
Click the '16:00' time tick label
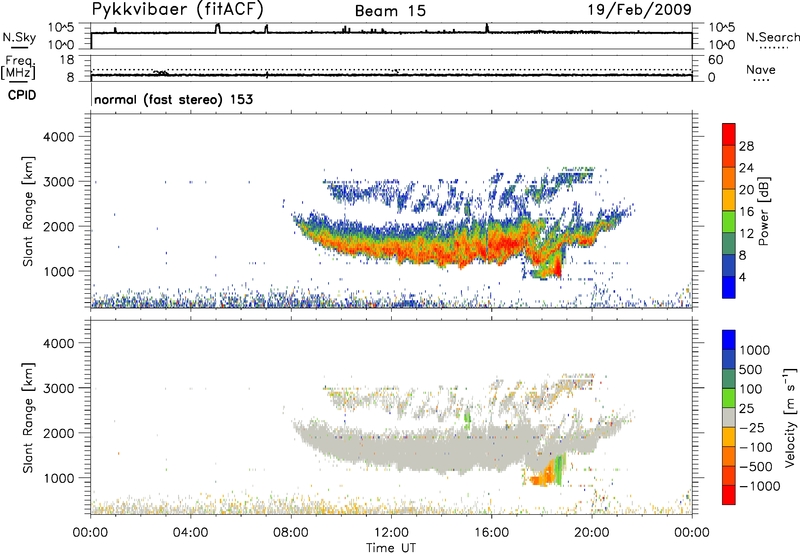click(x=491, y=533)
